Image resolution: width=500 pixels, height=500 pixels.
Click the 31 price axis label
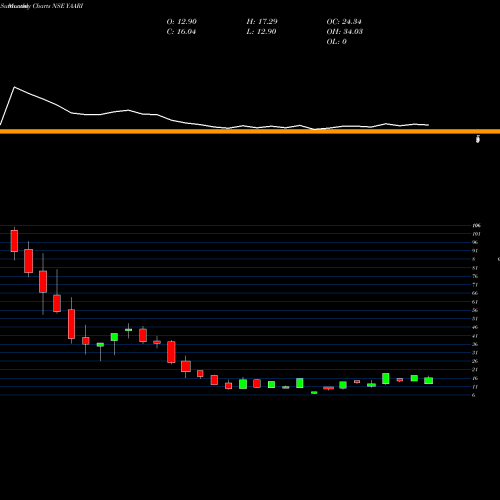(475, 353)
